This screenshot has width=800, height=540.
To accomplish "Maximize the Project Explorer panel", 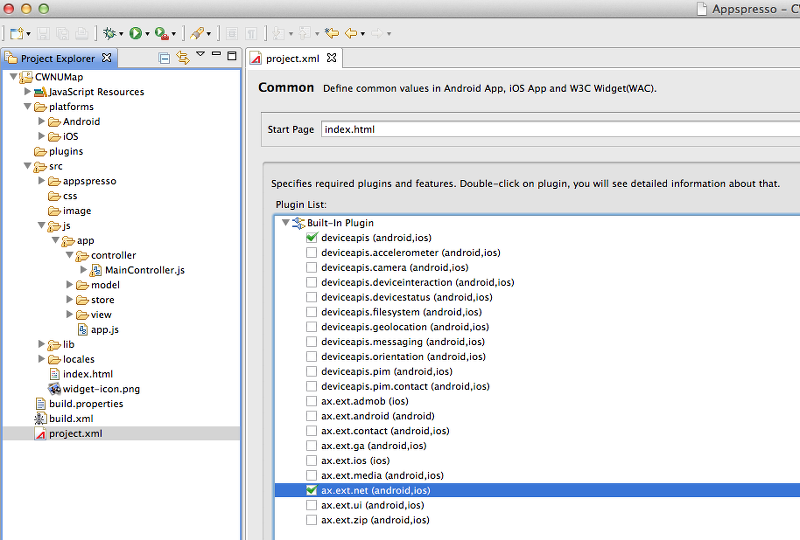I will 232,56.
